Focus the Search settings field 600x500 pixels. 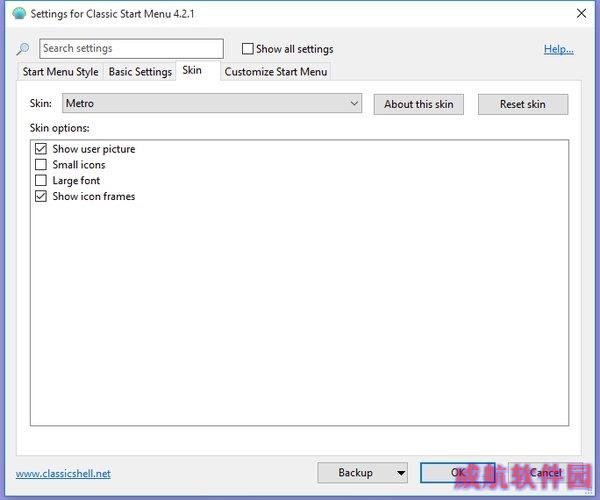pos(131,49)
